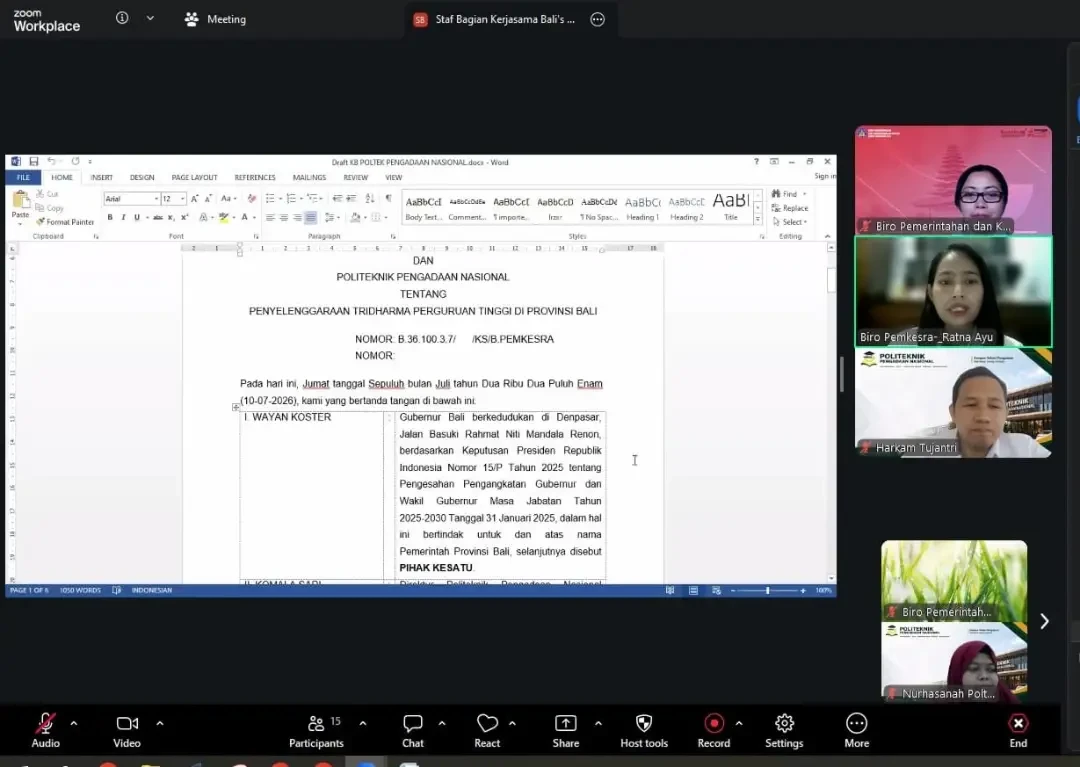
Task: Toggle bold formatting in Word ribbon
Action: click(110, 218)
